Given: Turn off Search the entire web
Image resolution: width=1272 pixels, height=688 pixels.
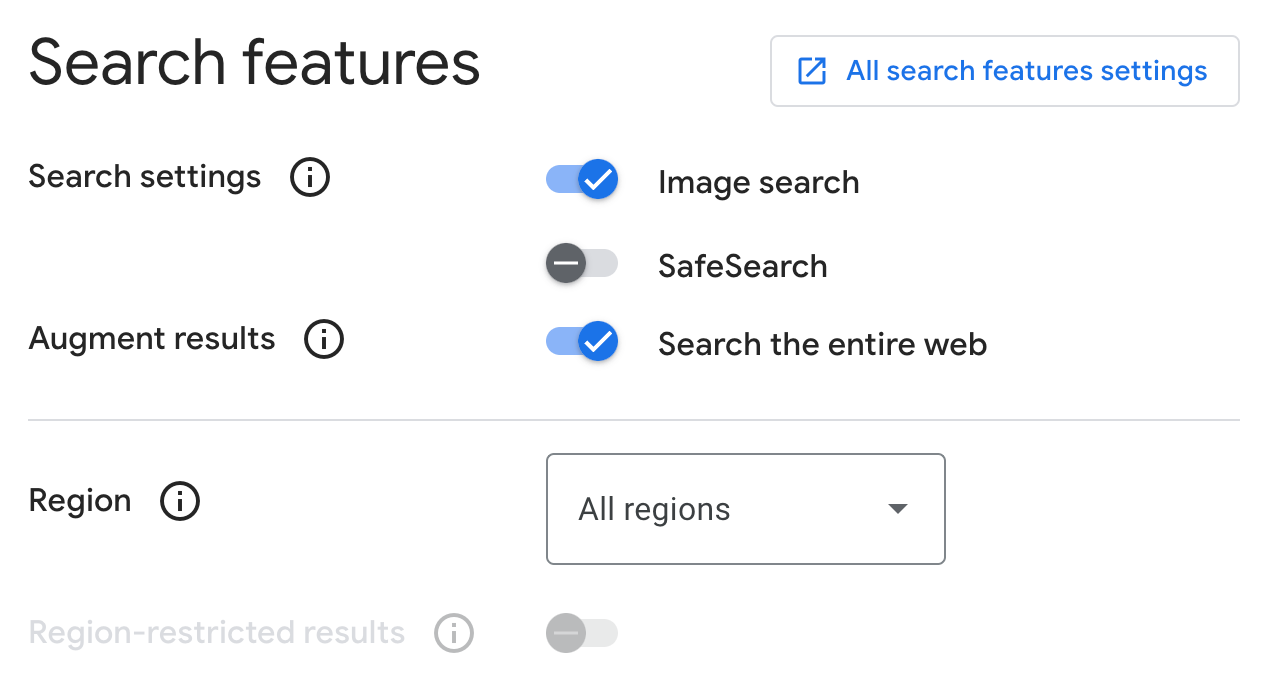Looking at the screenshot, I should click(582, 341).
